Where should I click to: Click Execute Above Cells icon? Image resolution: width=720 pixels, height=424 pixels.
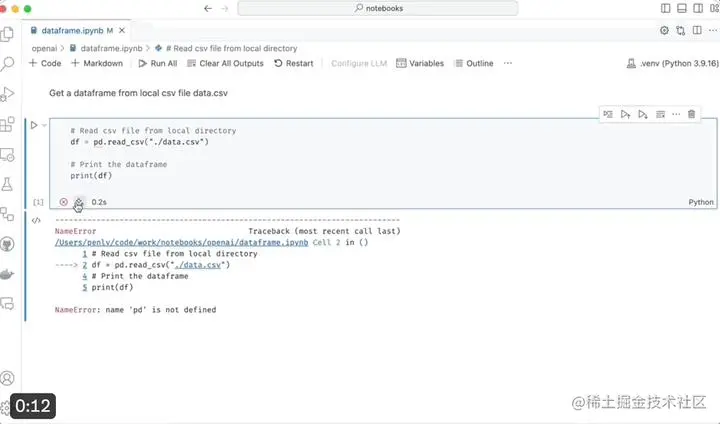pyautogui.click(x=625, y=114)
